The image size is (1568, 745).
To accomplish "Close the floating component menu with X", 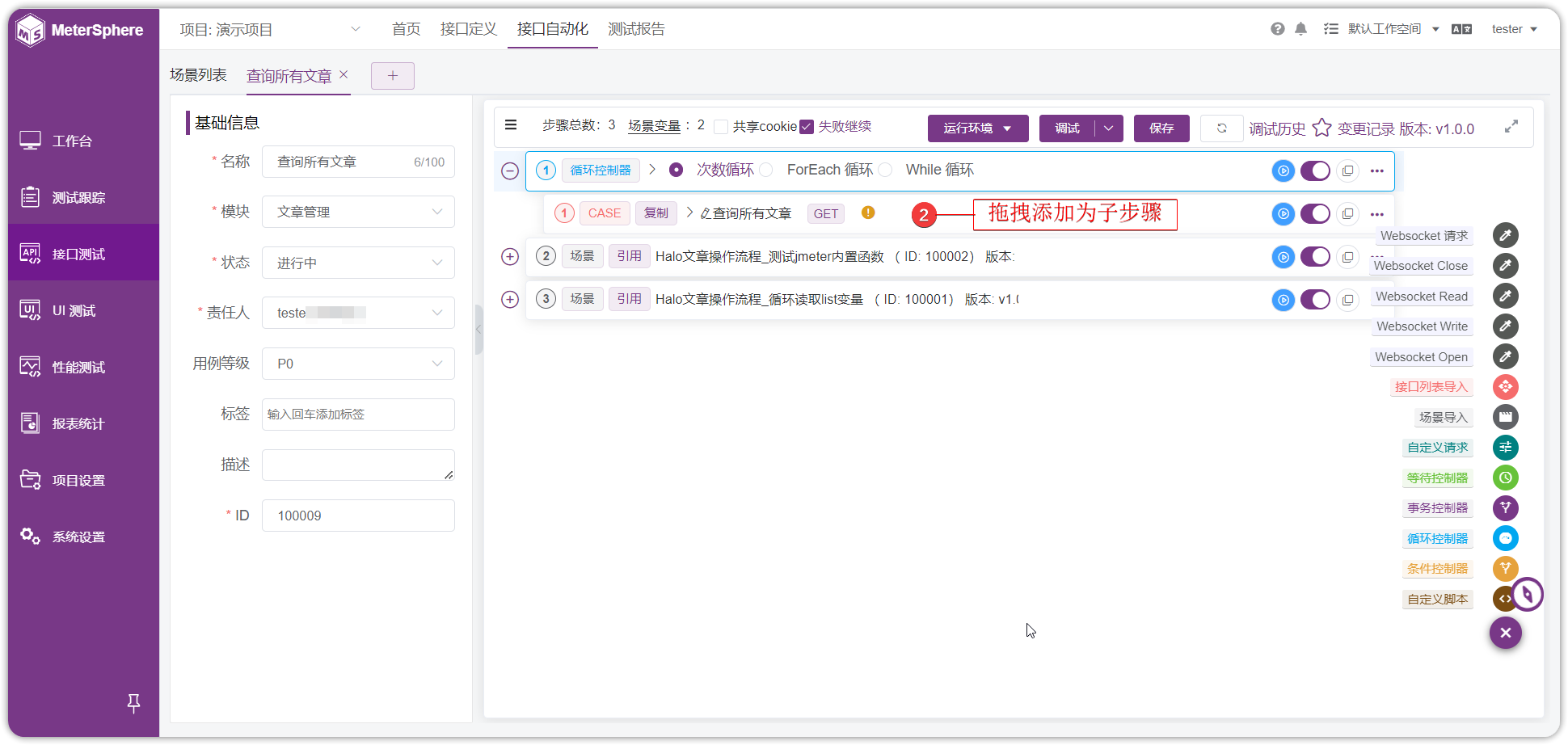I will 1505,633.
